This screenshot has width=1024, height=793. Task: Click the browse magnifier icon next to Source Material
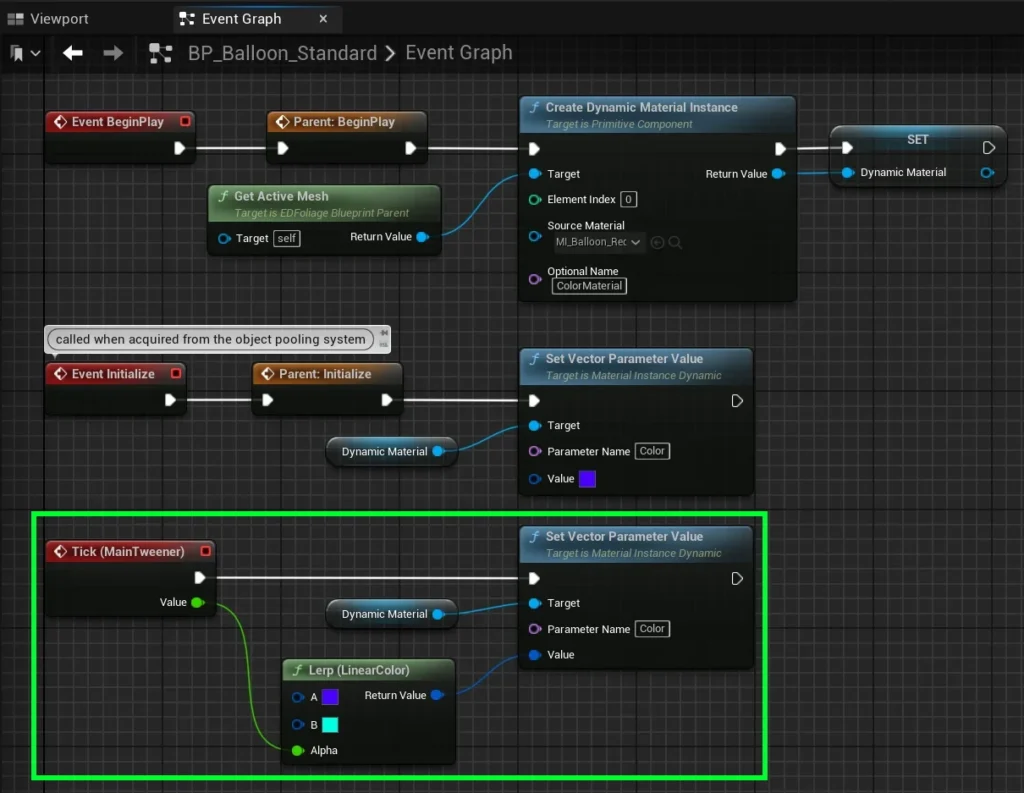pyautogui.click(x=675, y=242)
